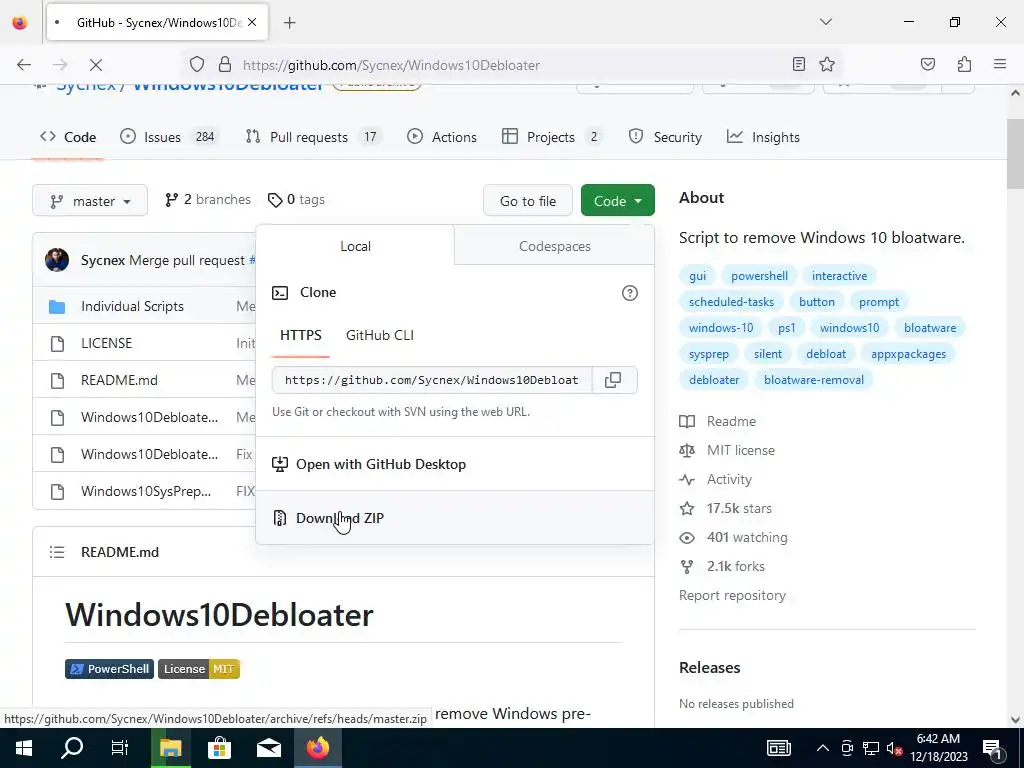Open README.md in file list
The height and width of the screenshot is (768, 1024).
(119, 380)
